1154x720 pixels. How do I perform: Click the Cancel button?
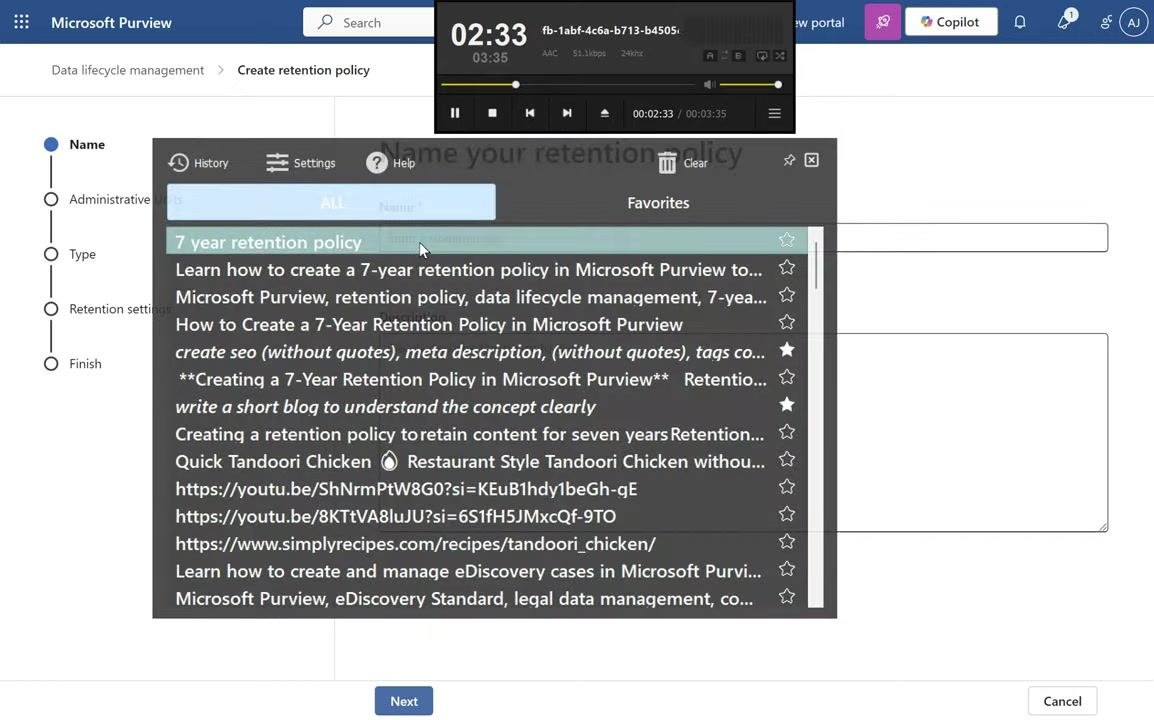pyautogui.click(x=1062, y=702)
